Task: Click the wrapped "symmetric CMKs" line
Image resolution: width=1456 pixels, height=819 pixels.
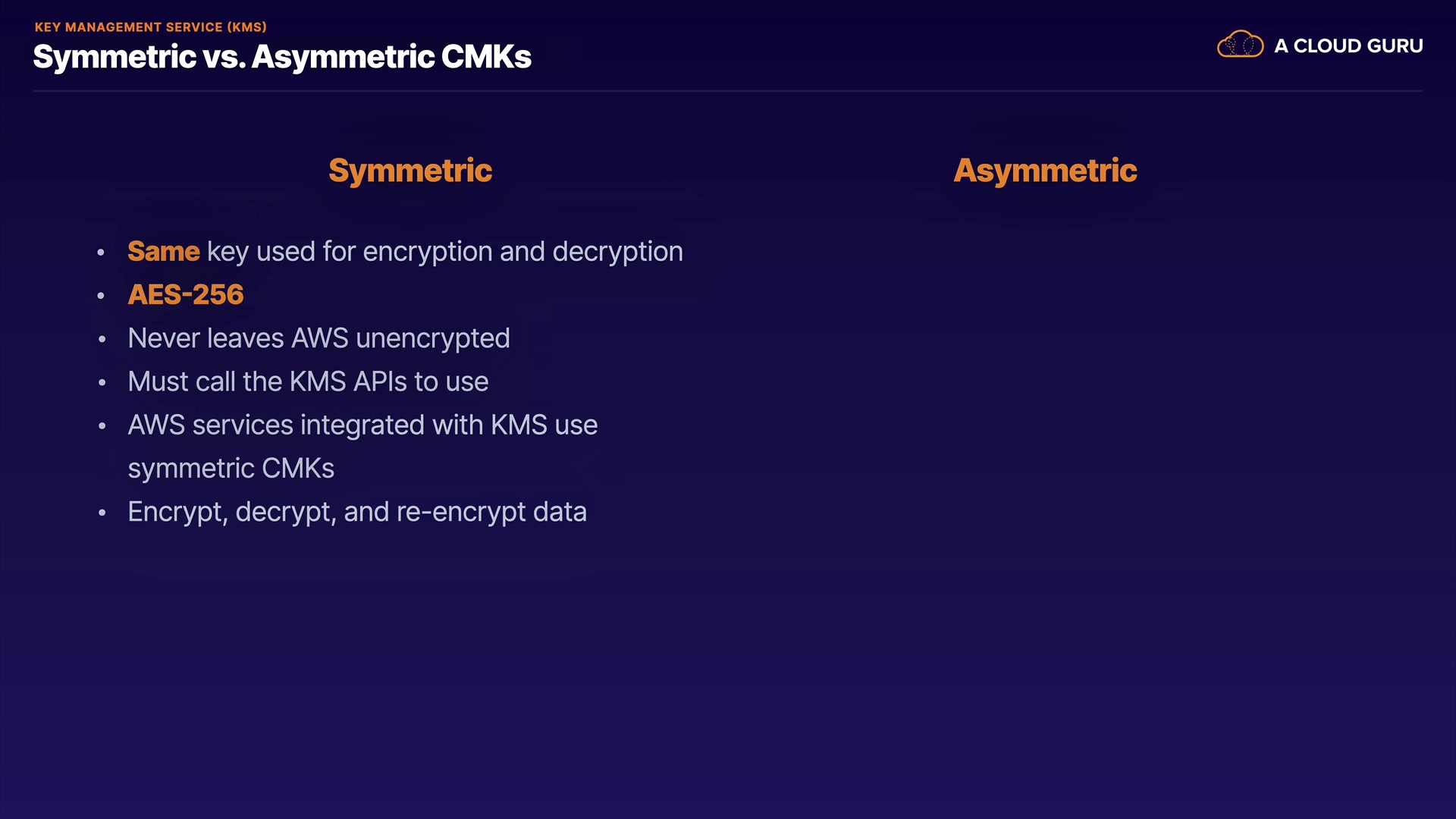Action: pyautogui.click(x=231, y=469)
